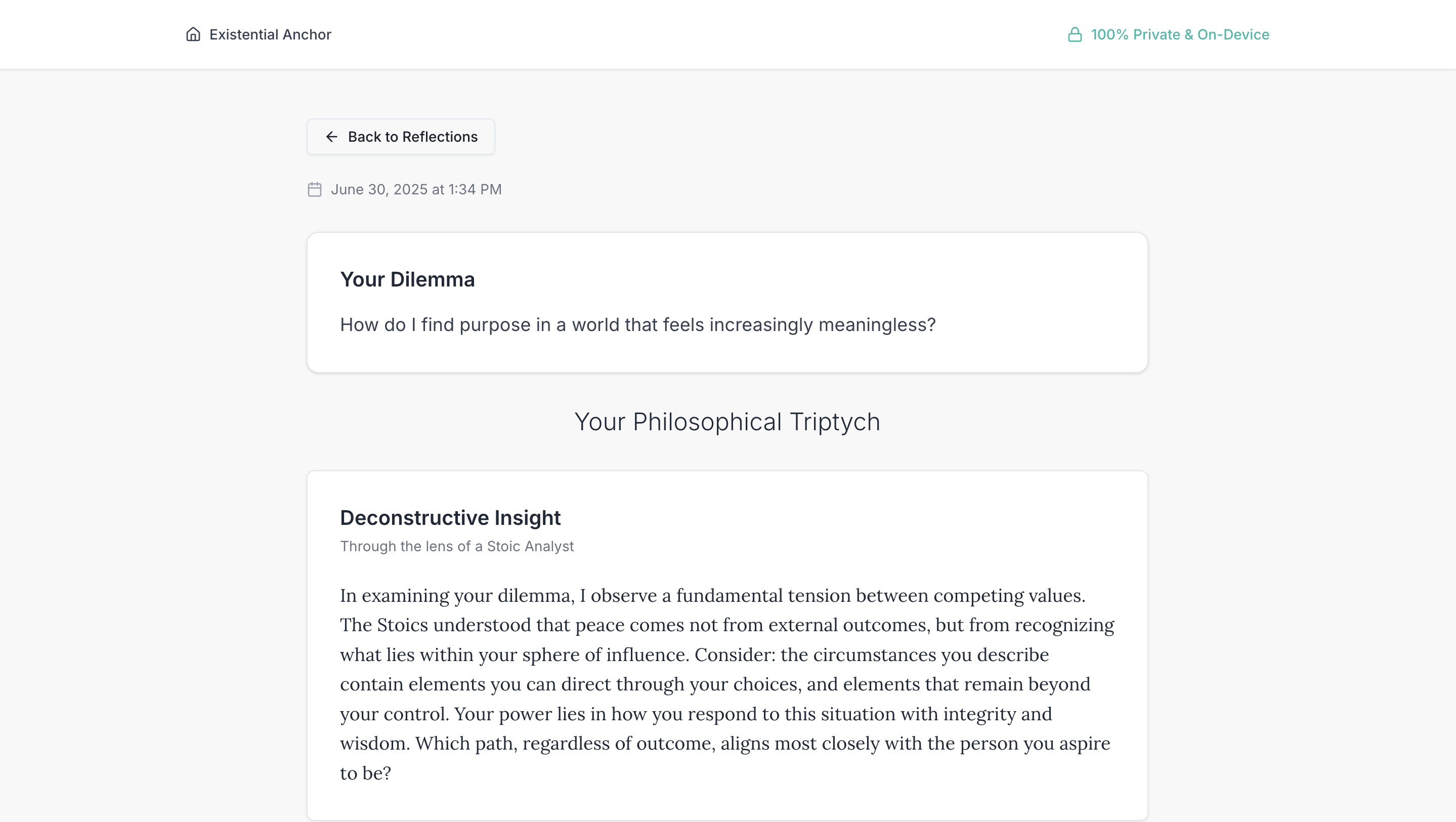
Task: Click the Stoic Analyst lens subtitle
Action: coord(457,546)
